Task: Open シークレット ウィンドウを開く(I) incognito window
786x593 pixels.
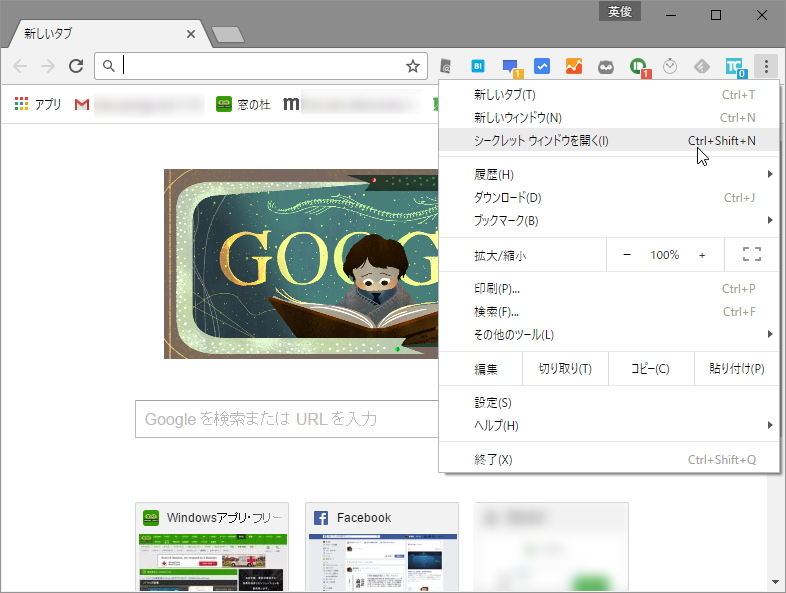Action: [609, 140]
